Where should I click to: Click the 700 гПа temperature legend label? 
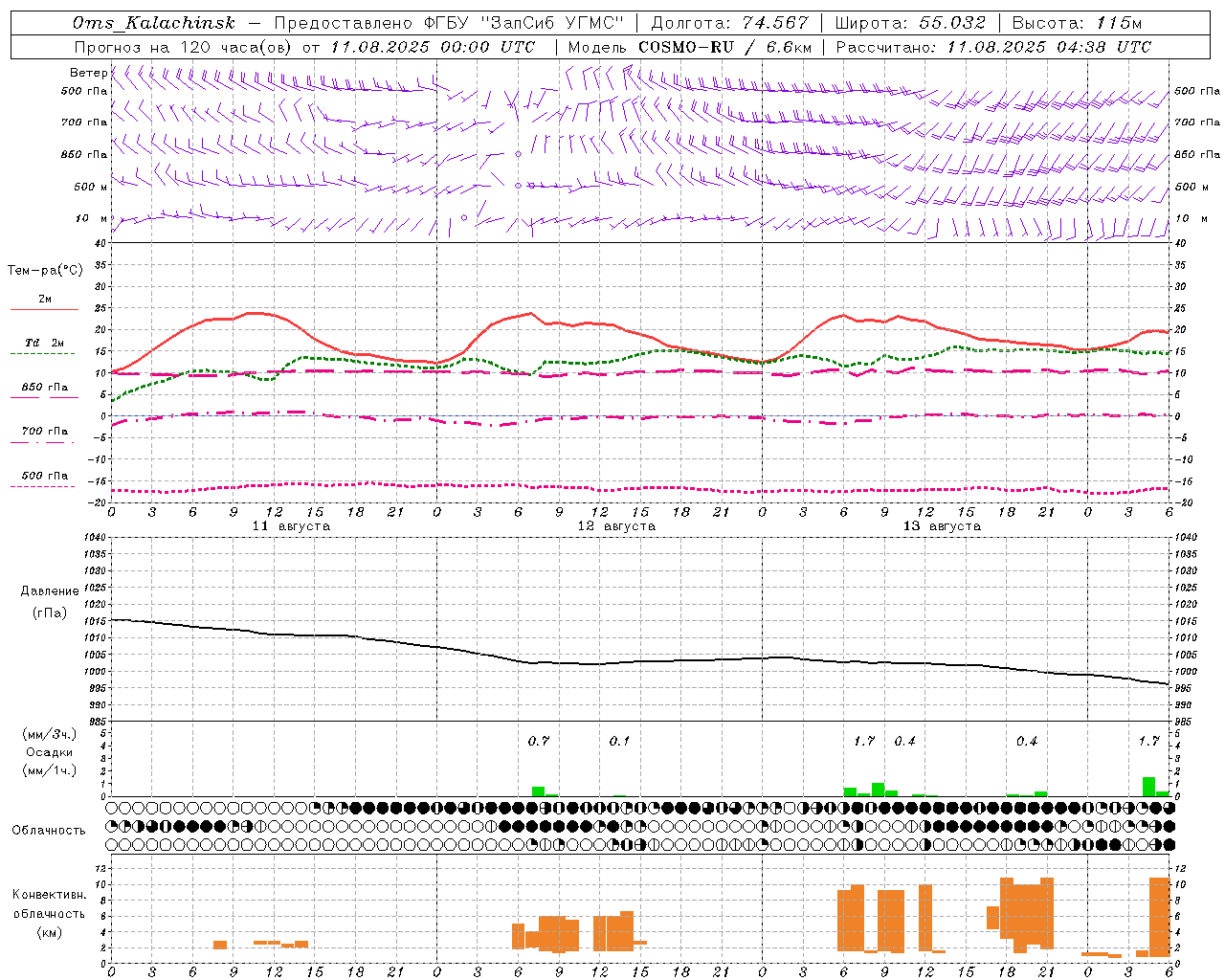[45, 431]
